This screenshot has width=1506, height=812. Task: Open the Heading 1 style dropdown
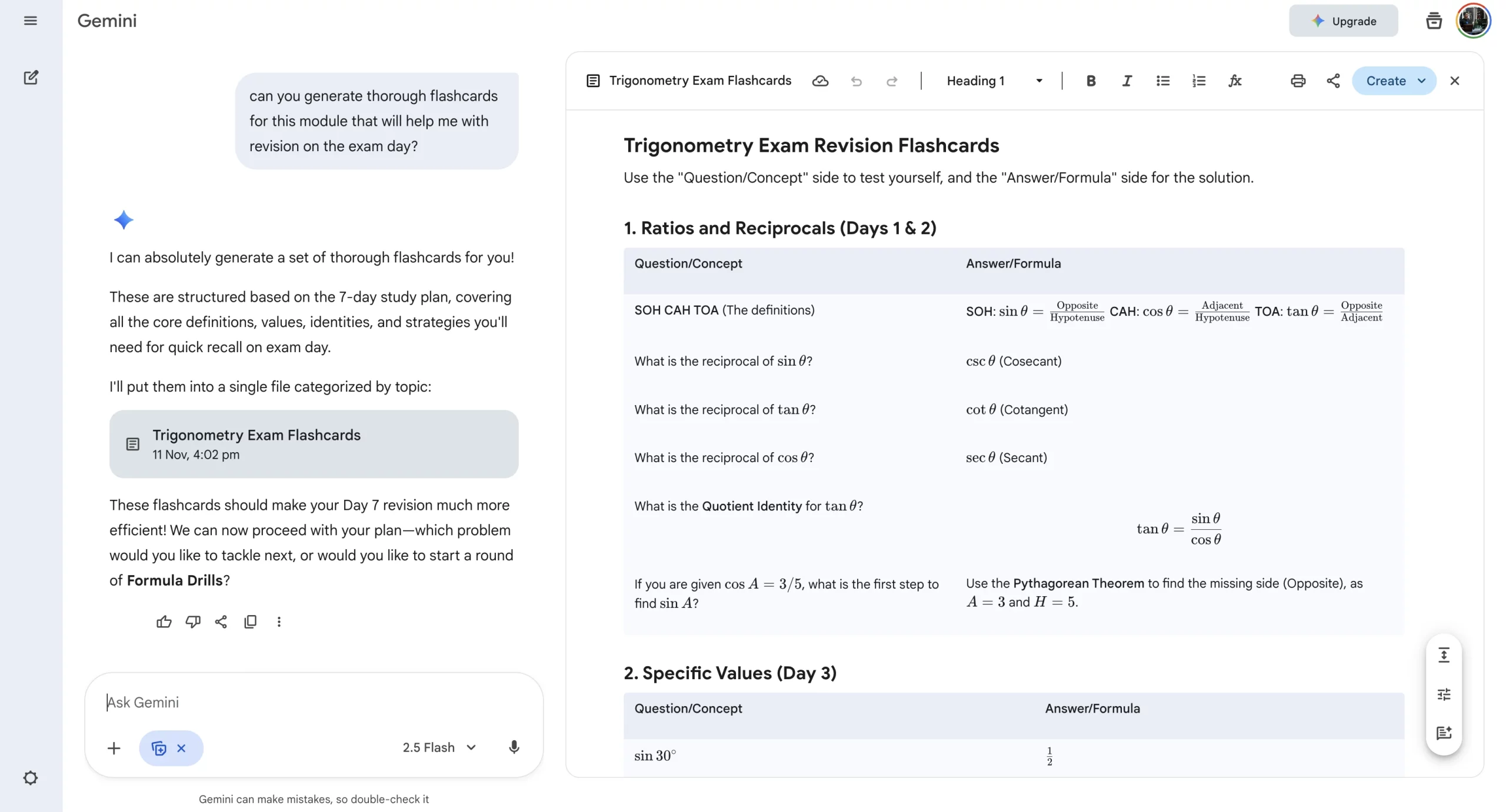(994, 81)
